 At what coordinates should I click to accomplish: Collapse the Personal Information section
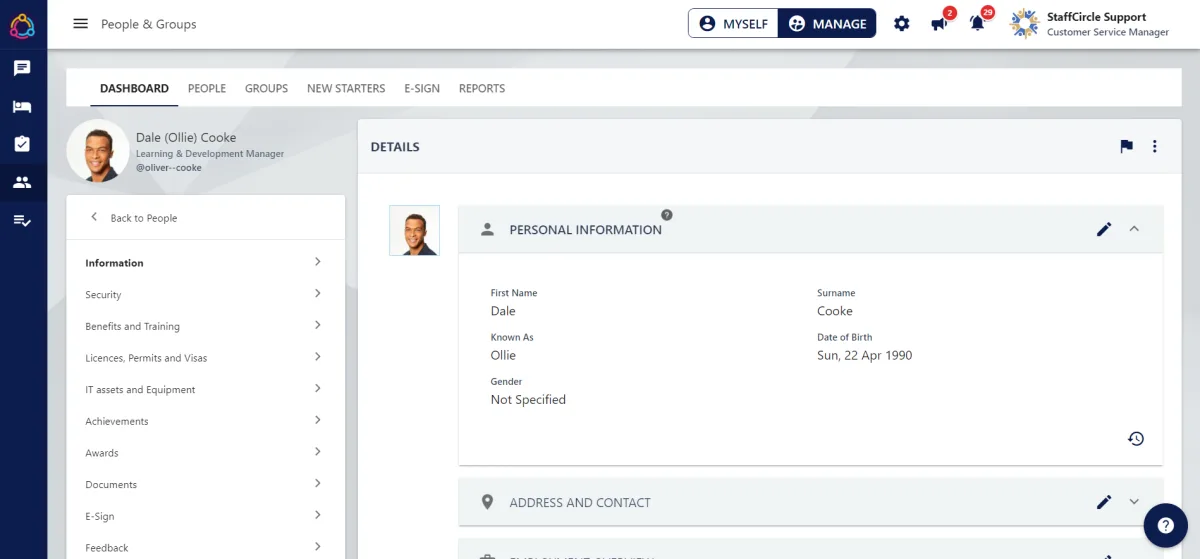click(1134, 229)
